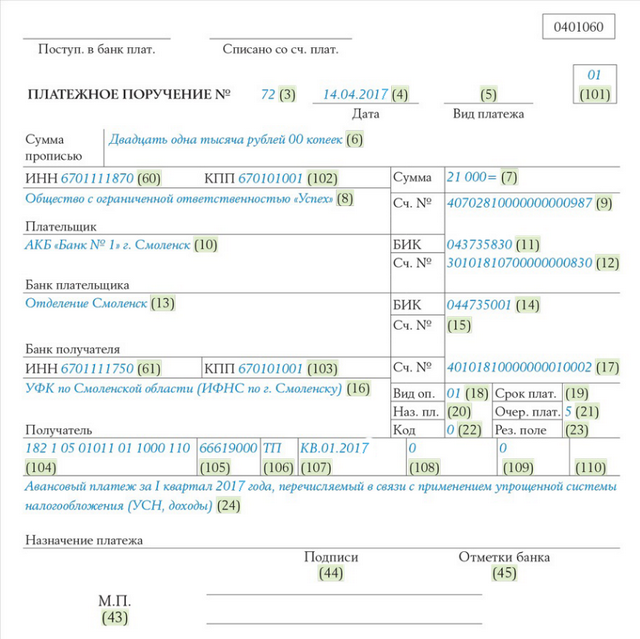640x639 pixels.
Task: Select the tax period КВ.01.2017
Action: (335, 448)
